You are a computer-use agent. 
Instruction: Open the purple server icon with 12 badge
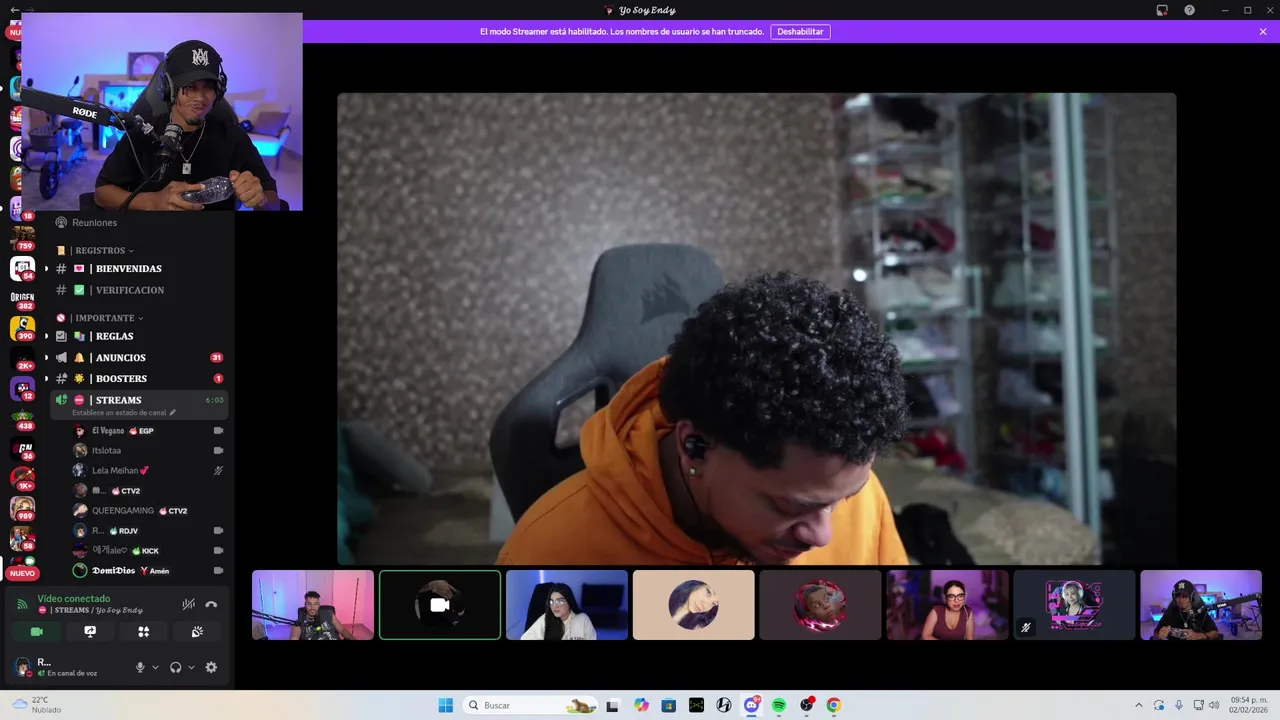pos(22,388)
